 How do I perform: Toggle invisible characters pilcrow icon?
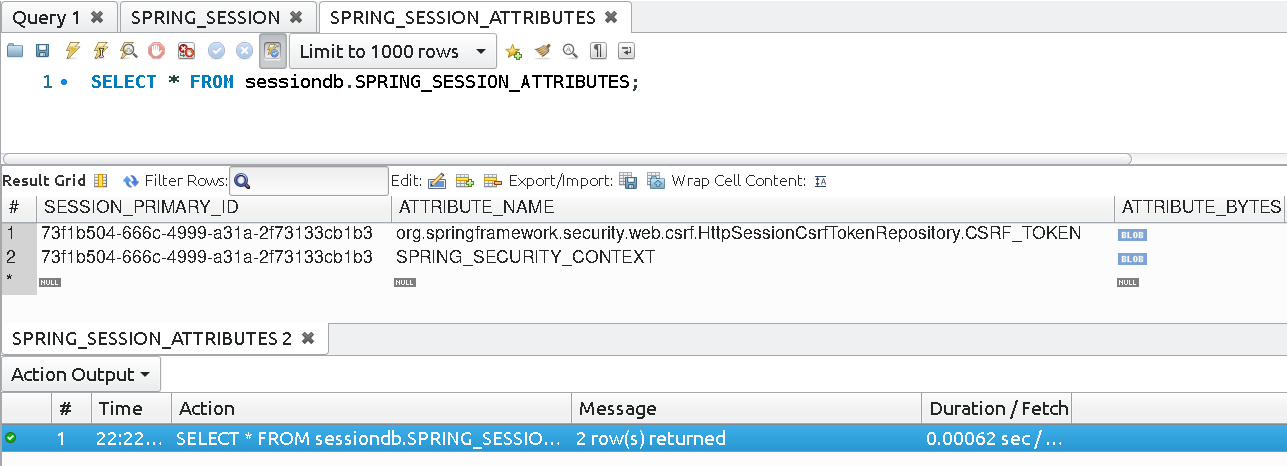point(598,51)
